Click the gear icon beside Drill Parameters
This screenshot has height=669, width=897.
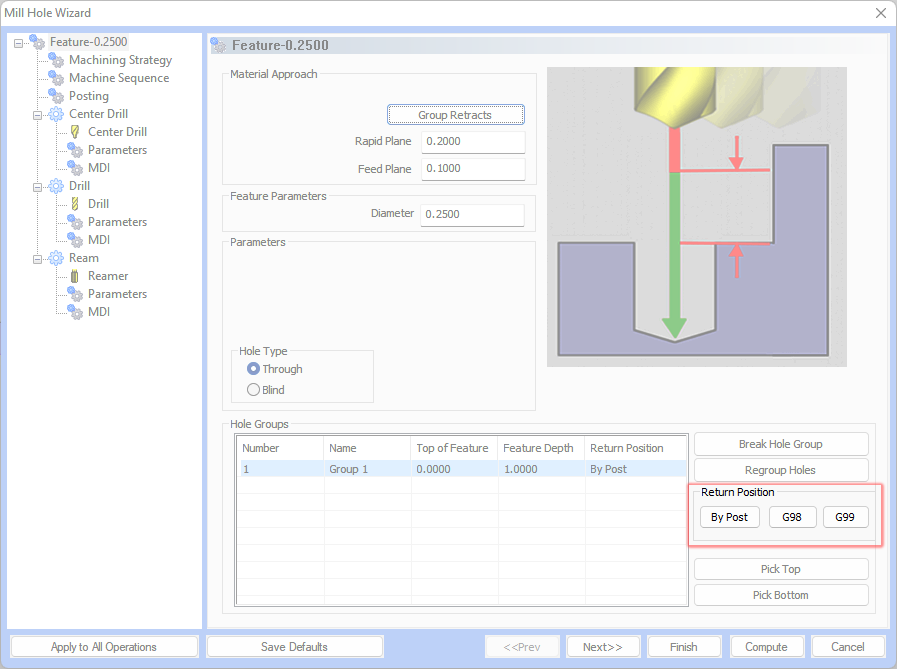75,222
